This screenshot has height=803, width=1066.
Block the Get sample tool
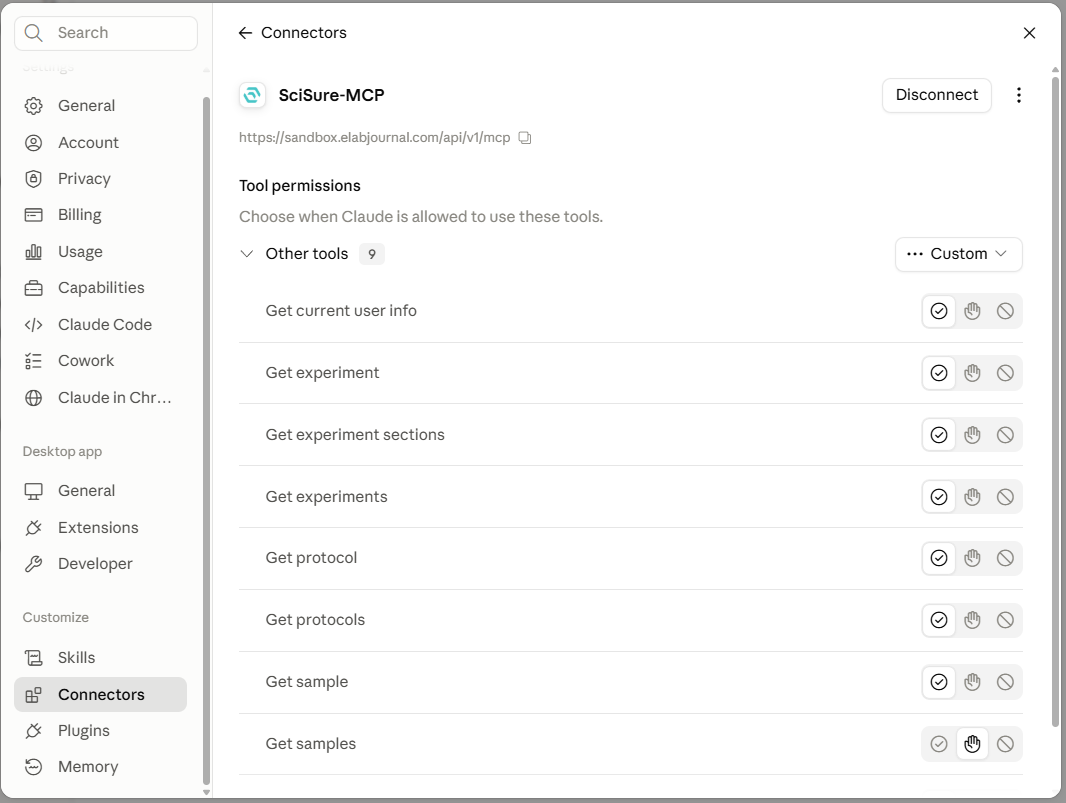pyautogui.click(x=1005, y=682)
